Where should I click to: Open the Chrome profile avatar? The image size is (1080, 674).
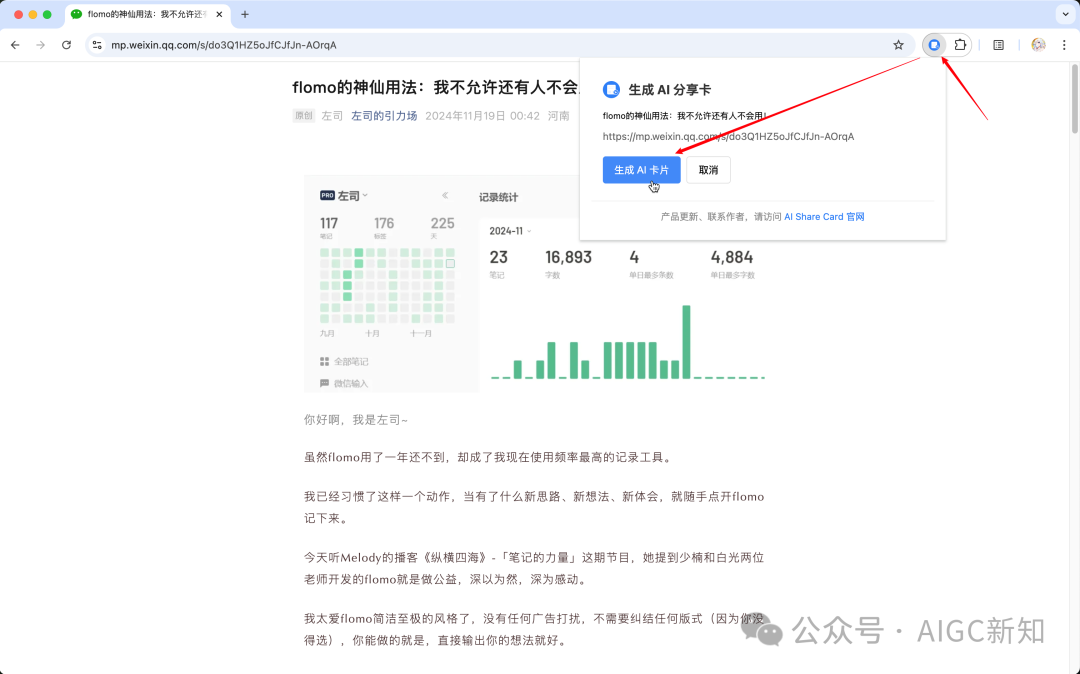click(x=1038, y=45)
